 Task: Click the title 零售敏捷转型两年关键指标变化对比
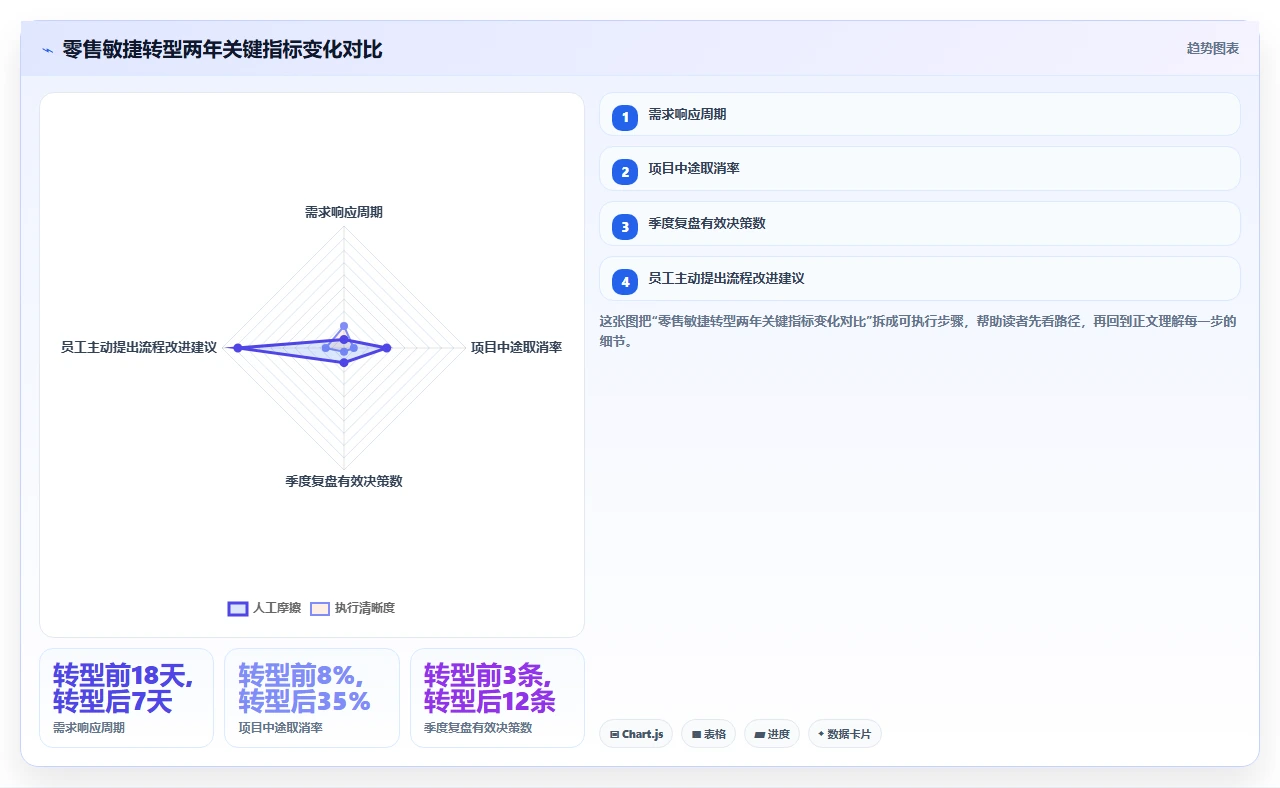(222, 49)
